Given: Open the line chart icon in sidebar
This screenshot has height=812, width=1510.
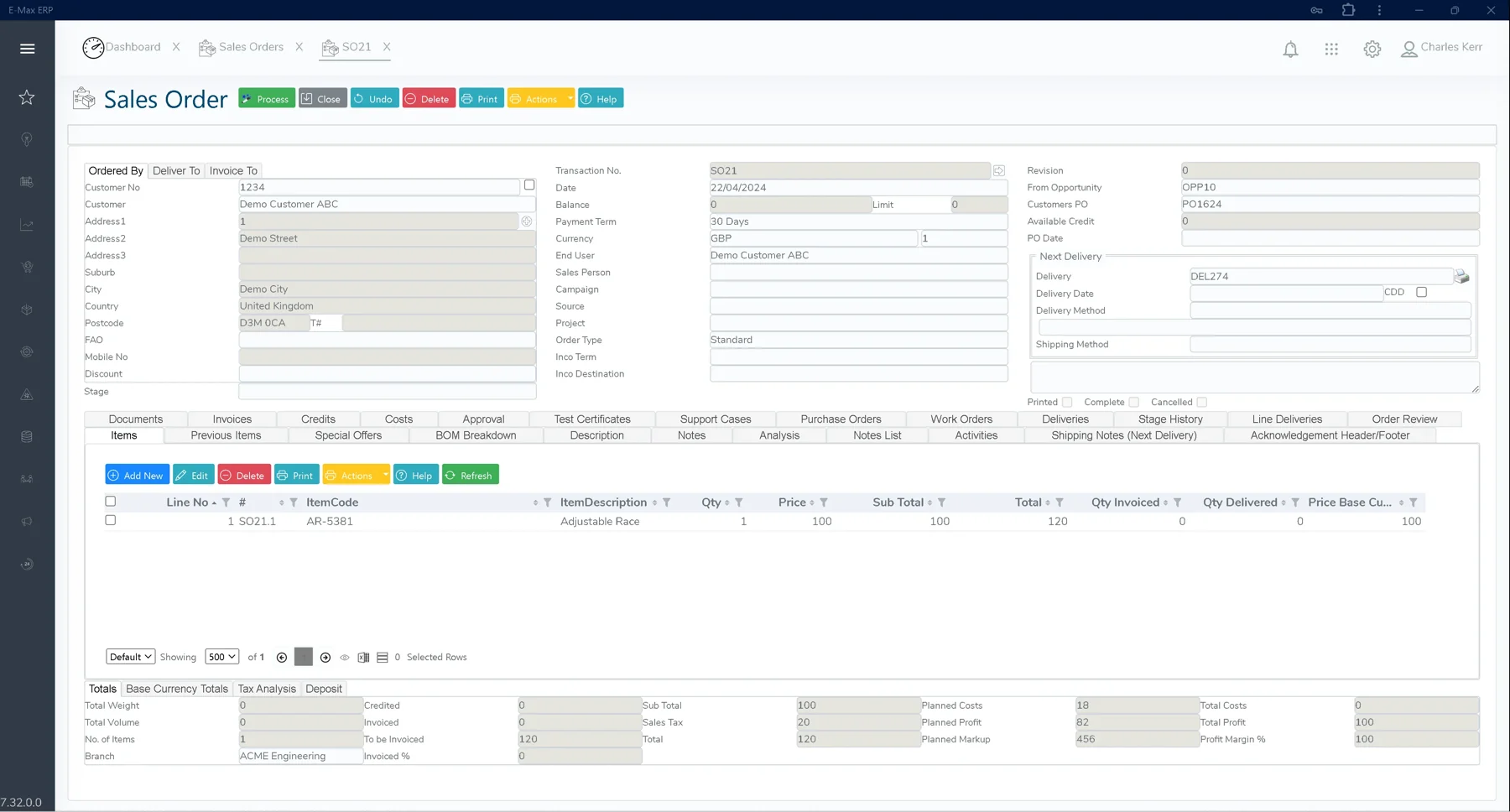Looking at the screenshot, I should pos(27,225).
